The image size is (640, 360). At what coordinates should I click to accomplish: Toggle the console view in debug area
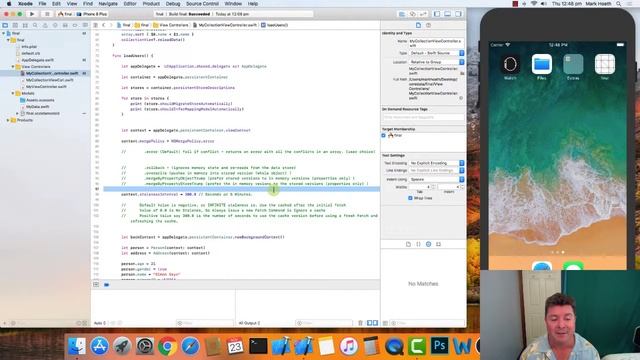[x=375, y=323]
